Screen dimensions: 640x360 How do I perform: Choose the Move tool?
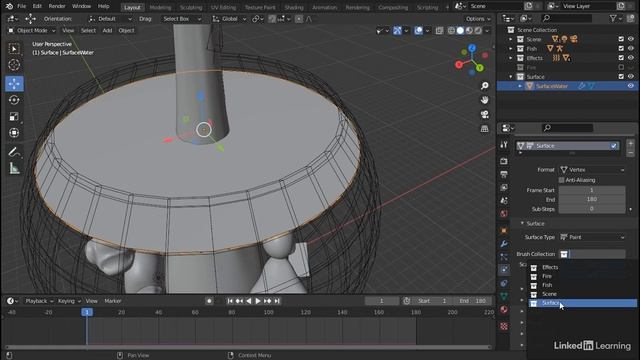14,84
